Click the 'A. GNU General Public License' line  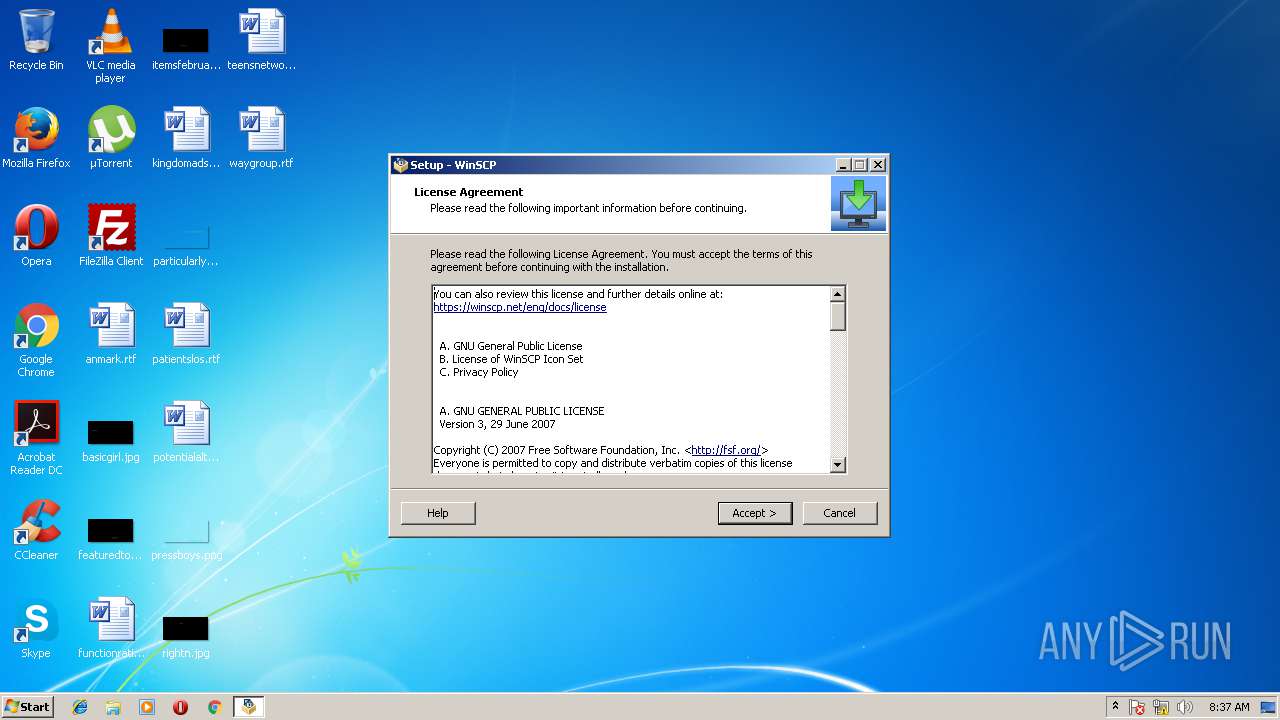tap(510, 346)
